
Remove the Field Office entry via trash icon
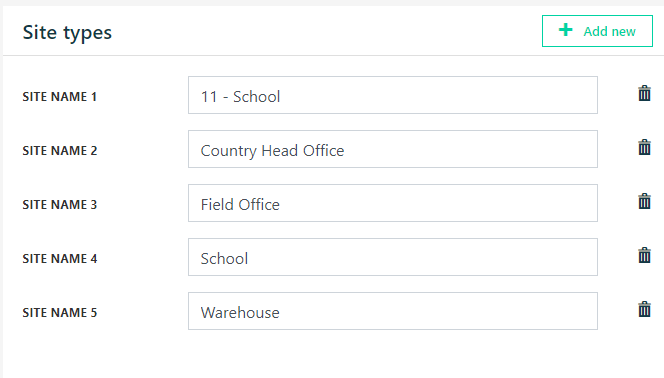pos(644,201)
